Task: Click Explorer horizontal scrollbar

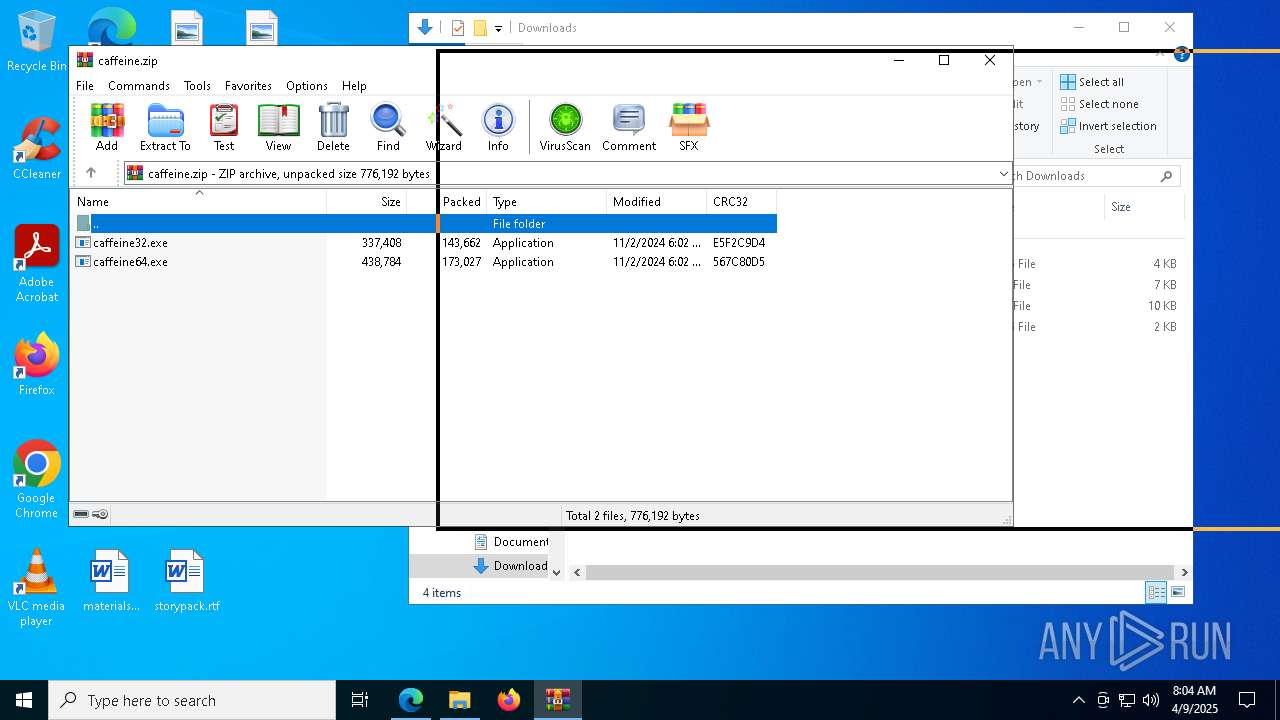Action: 880,573
